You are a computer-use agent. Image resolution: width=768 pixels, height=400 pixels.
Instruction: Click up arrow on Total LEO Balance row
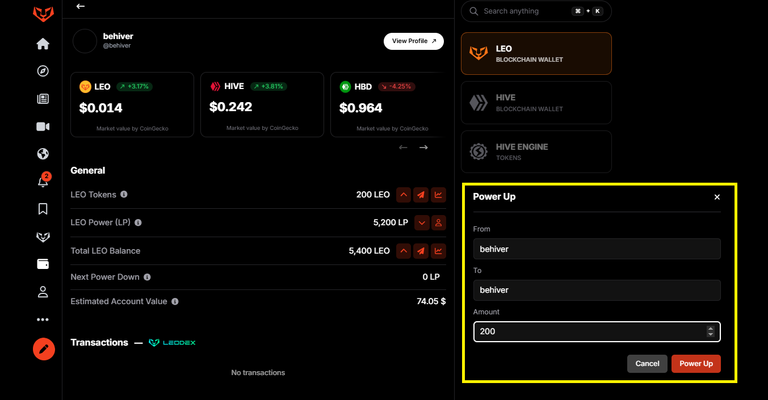[404, 251]
